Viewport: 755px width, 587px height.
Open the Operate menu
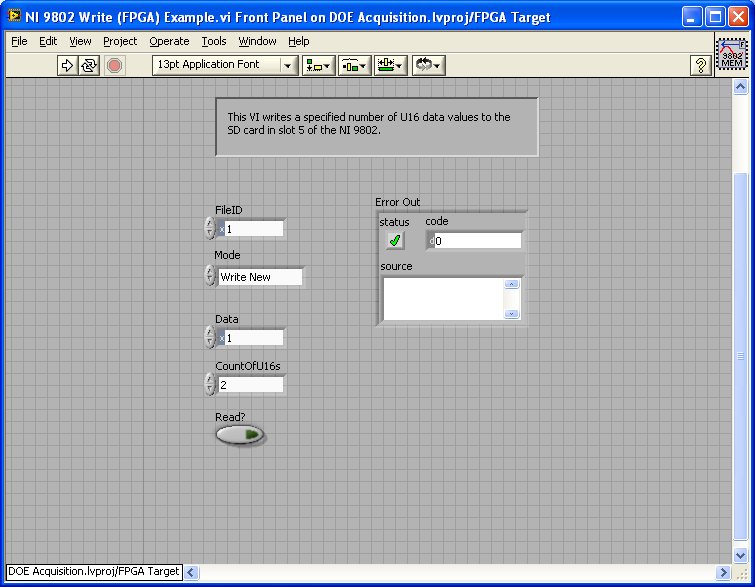tap(169, 41)
